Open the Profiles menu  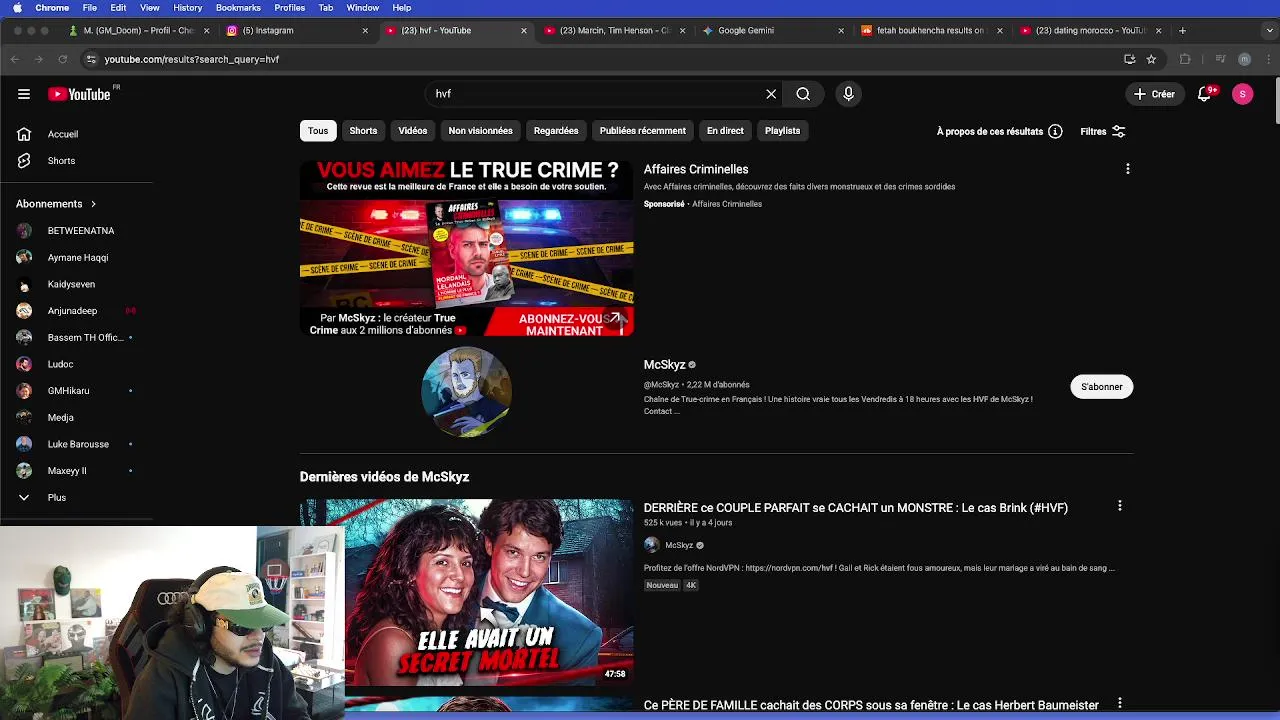pos(290,8)
